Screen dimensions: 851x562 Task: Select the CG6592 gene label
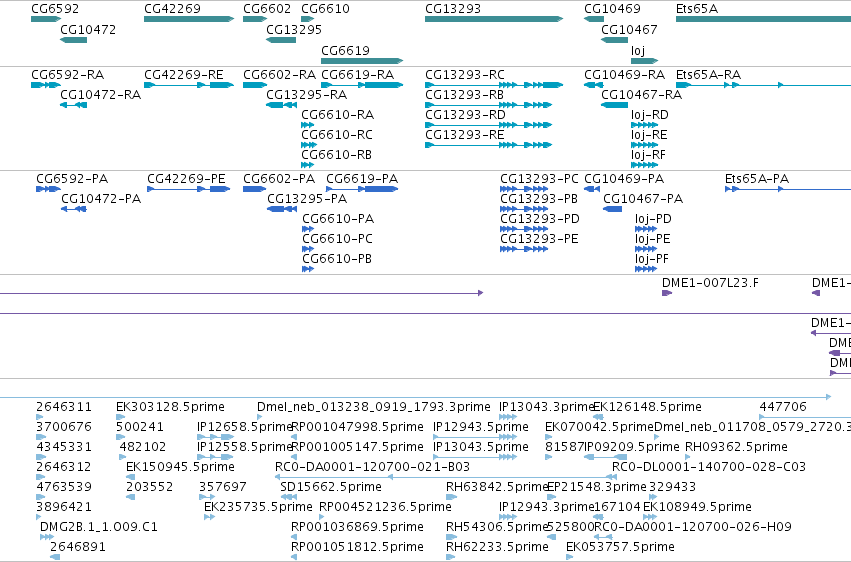click(55, 9)
